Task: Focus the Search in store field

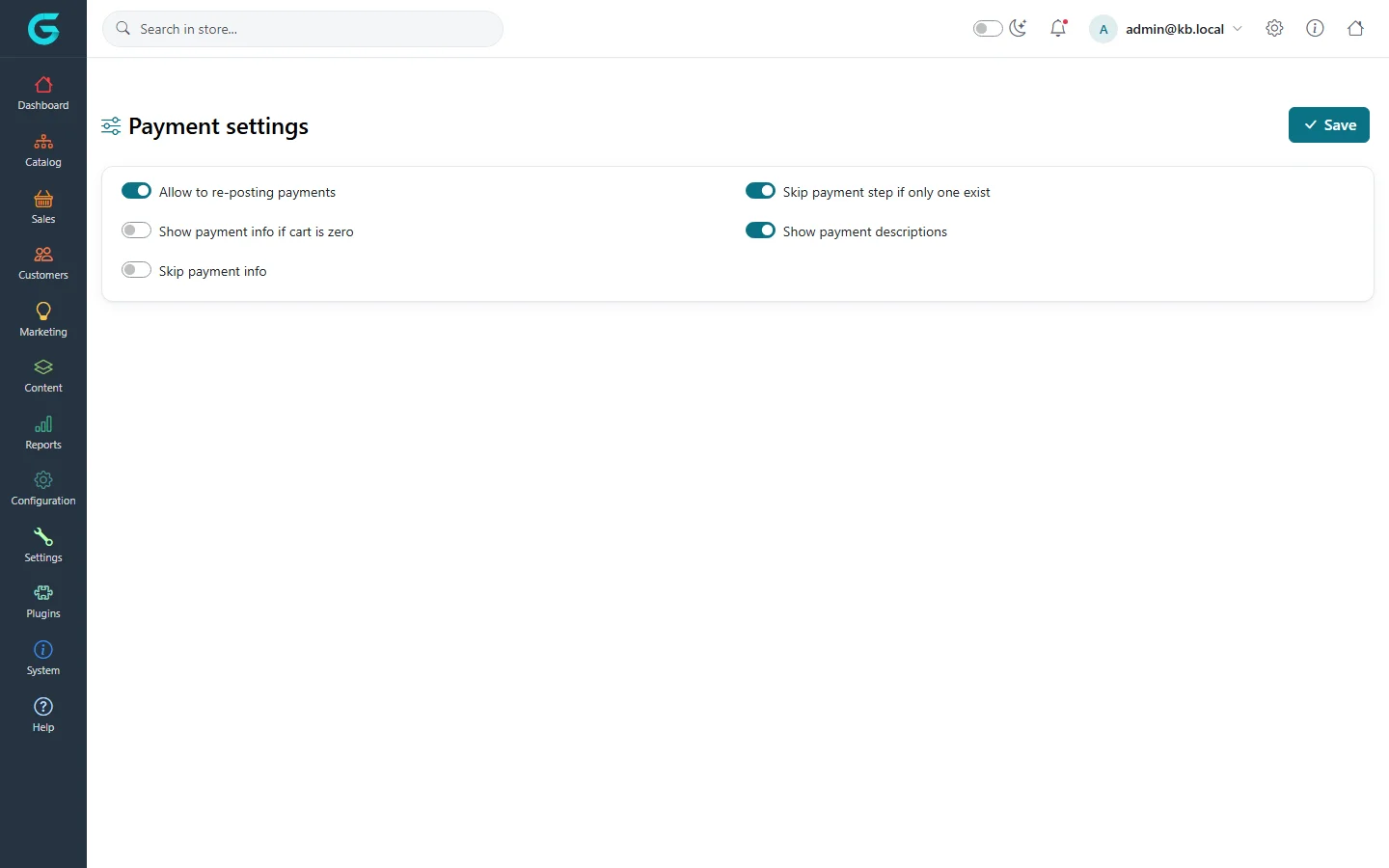Action: click(303, 29)
